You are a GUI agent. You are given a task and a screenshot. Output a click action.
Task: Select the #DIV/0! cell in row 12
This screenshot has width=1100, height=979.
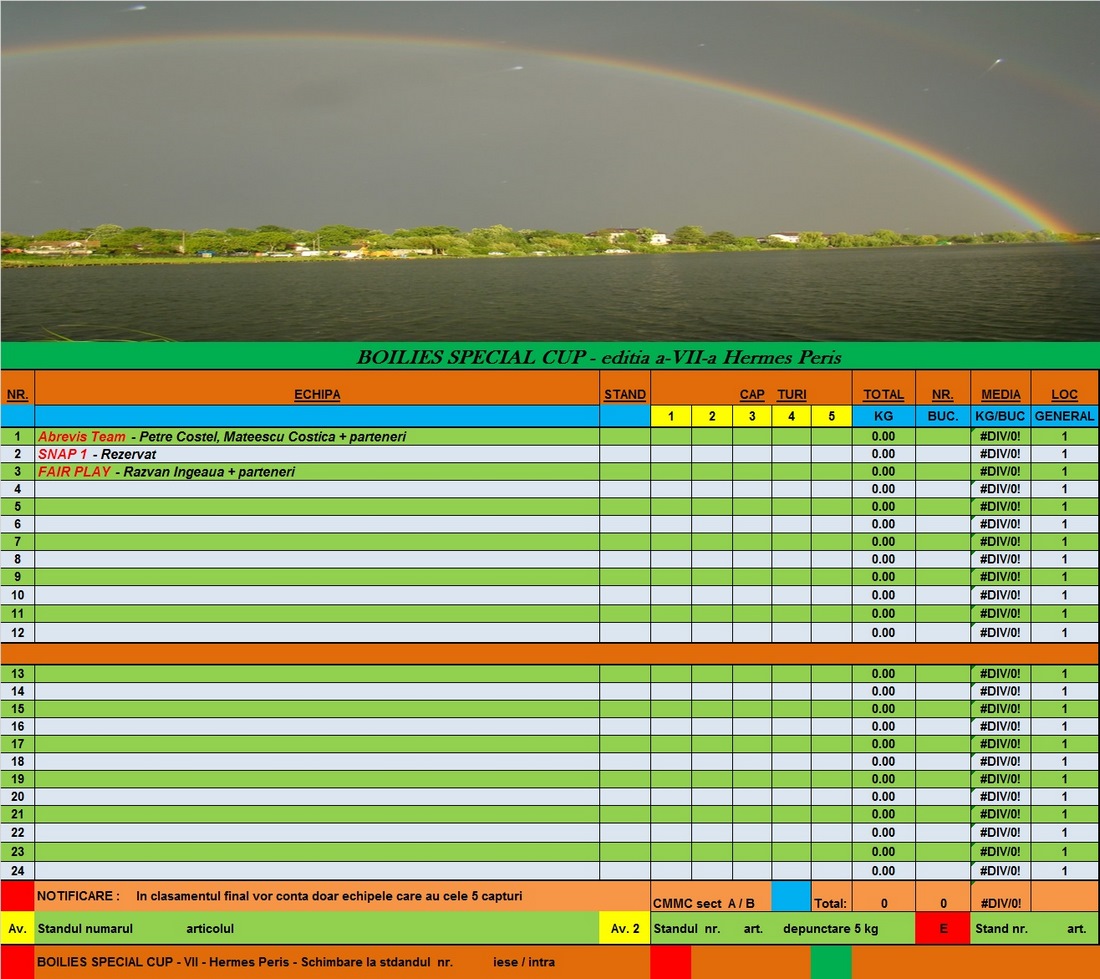click(x=1000, y=633)
